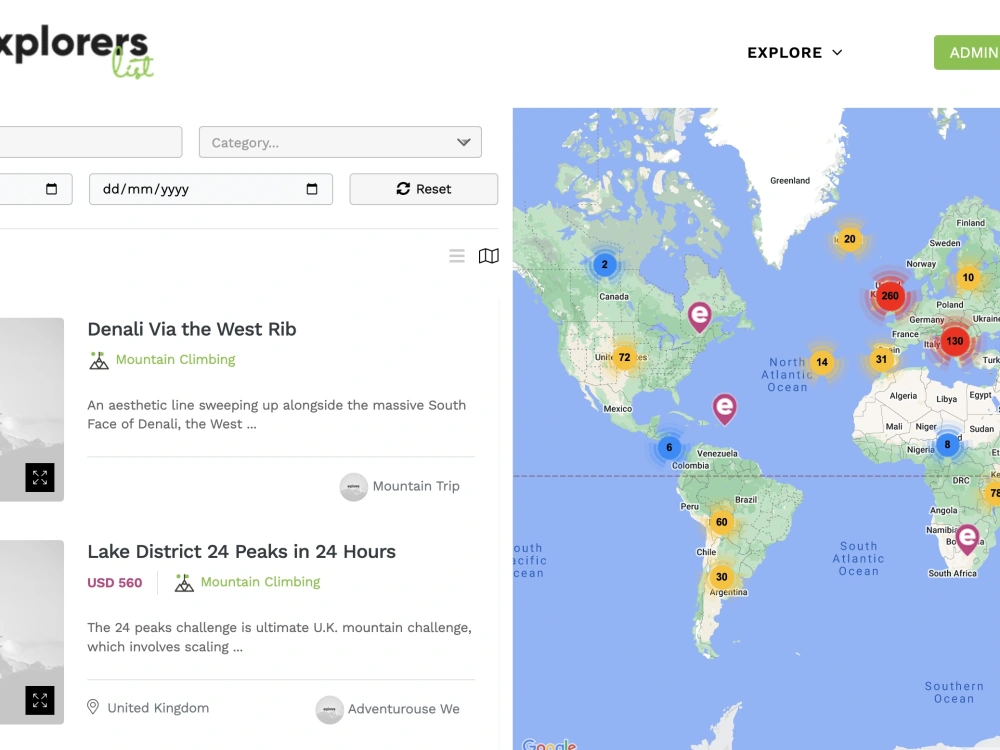
Task: Click the pink pin in eastern Canada
Action: [700, 317]
